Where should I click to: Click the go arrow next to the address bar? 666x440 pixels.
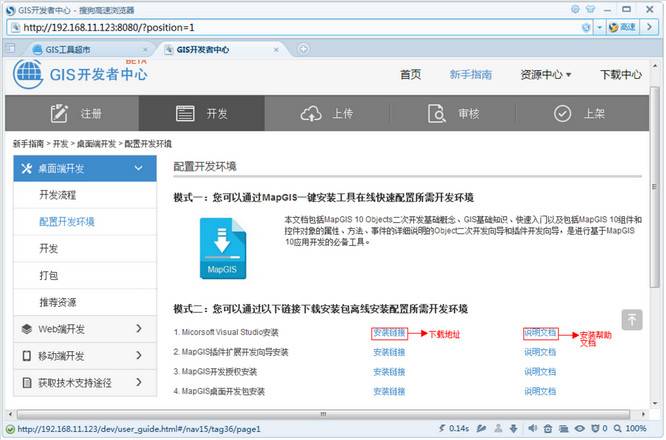[x=649, y=28]
